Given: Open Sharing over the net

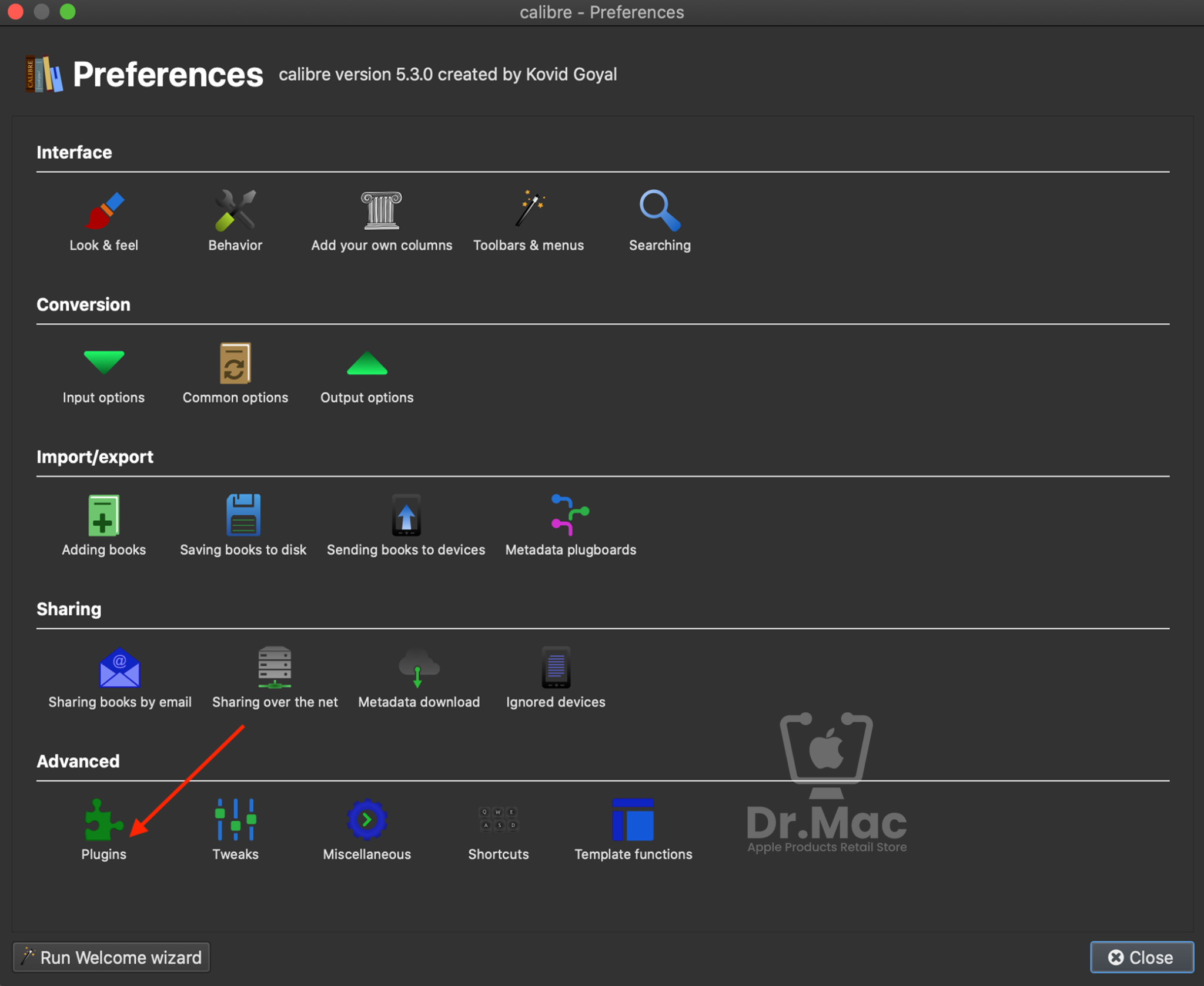Looking at the screenshot, I should coord(275,678).
